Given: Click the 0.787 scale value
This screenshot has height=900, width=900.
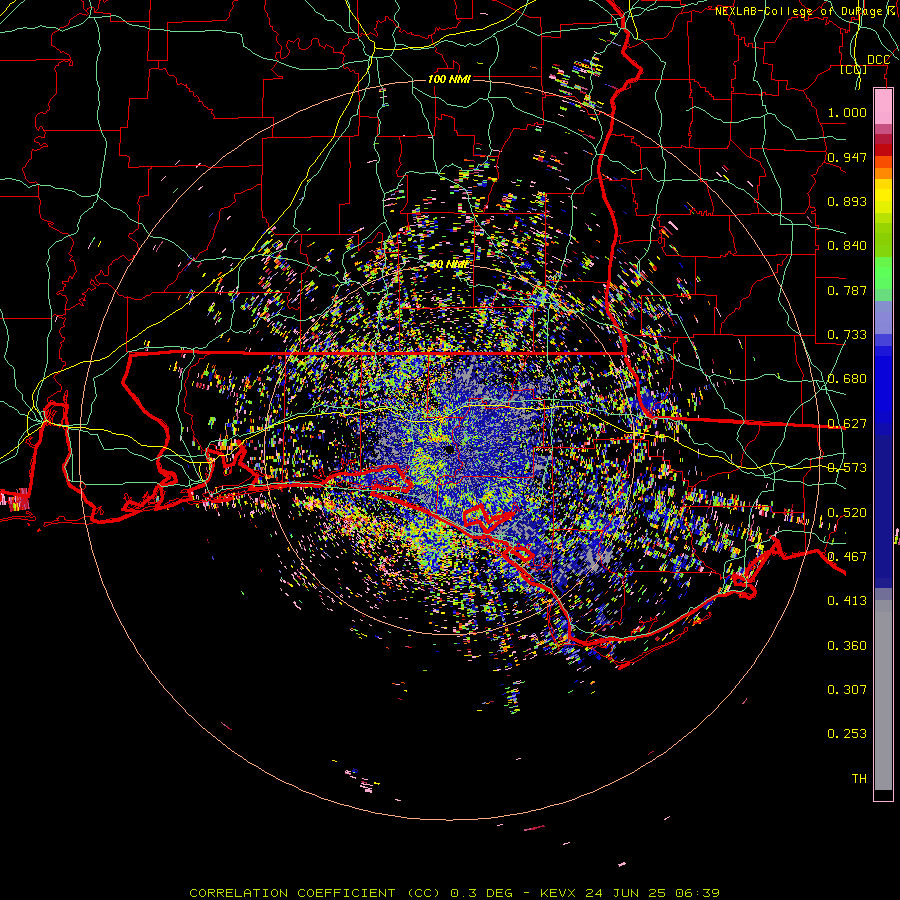Looking at the screenshot, I should click(847, 290).
